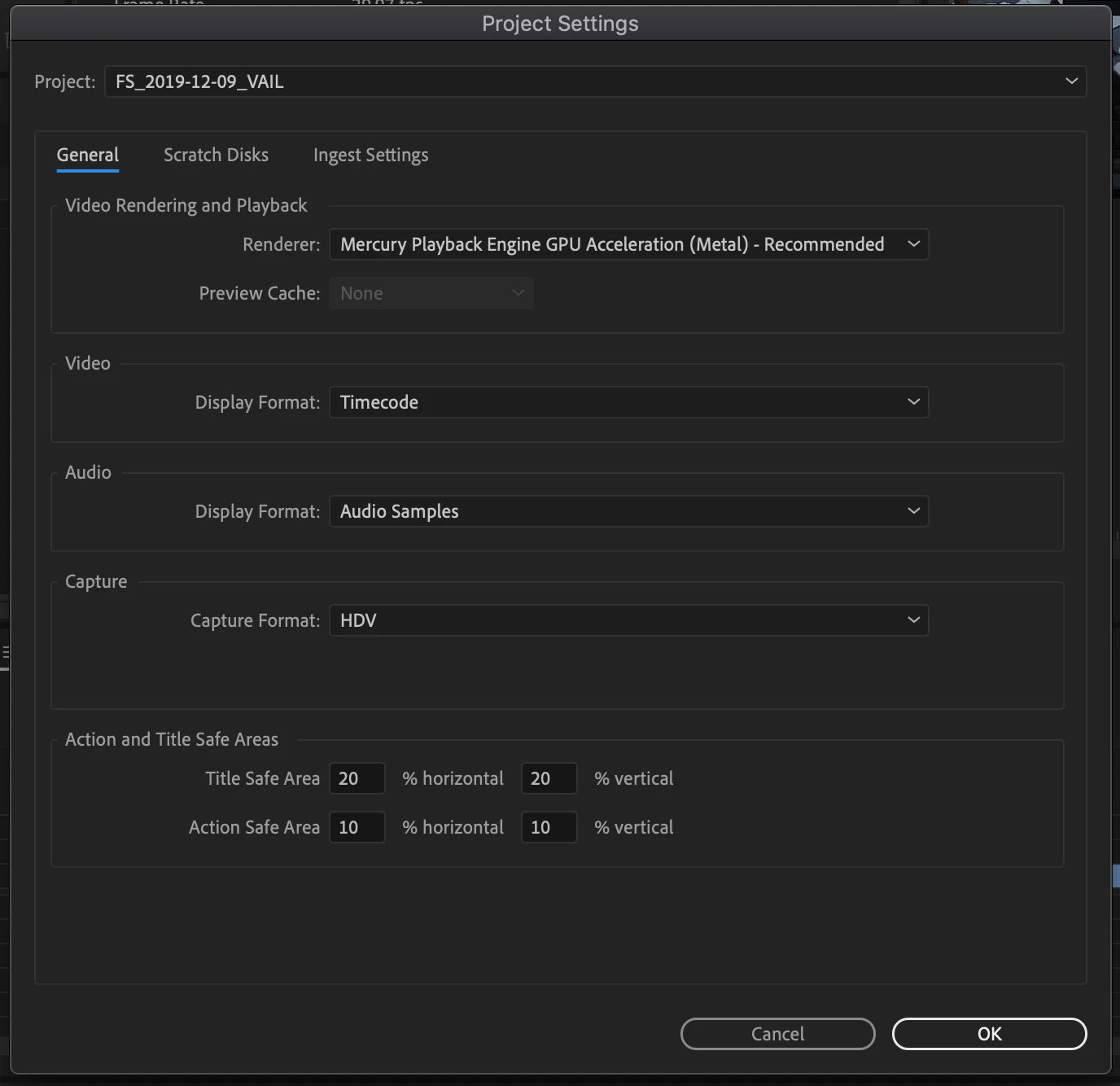Click the disabled Preview Cache dropdown
Viewport: 1120px width, 1086px height.
(431, 293)
